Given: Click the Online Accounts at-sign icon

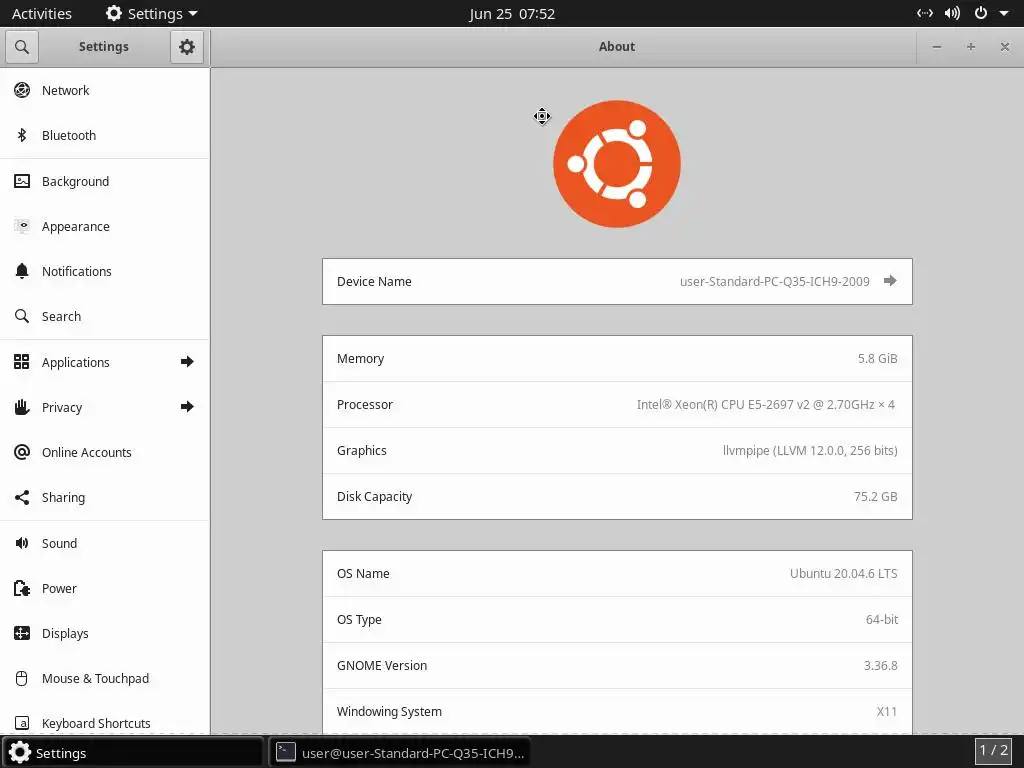Looking at the screenshot, I should (x=22, y=452).
